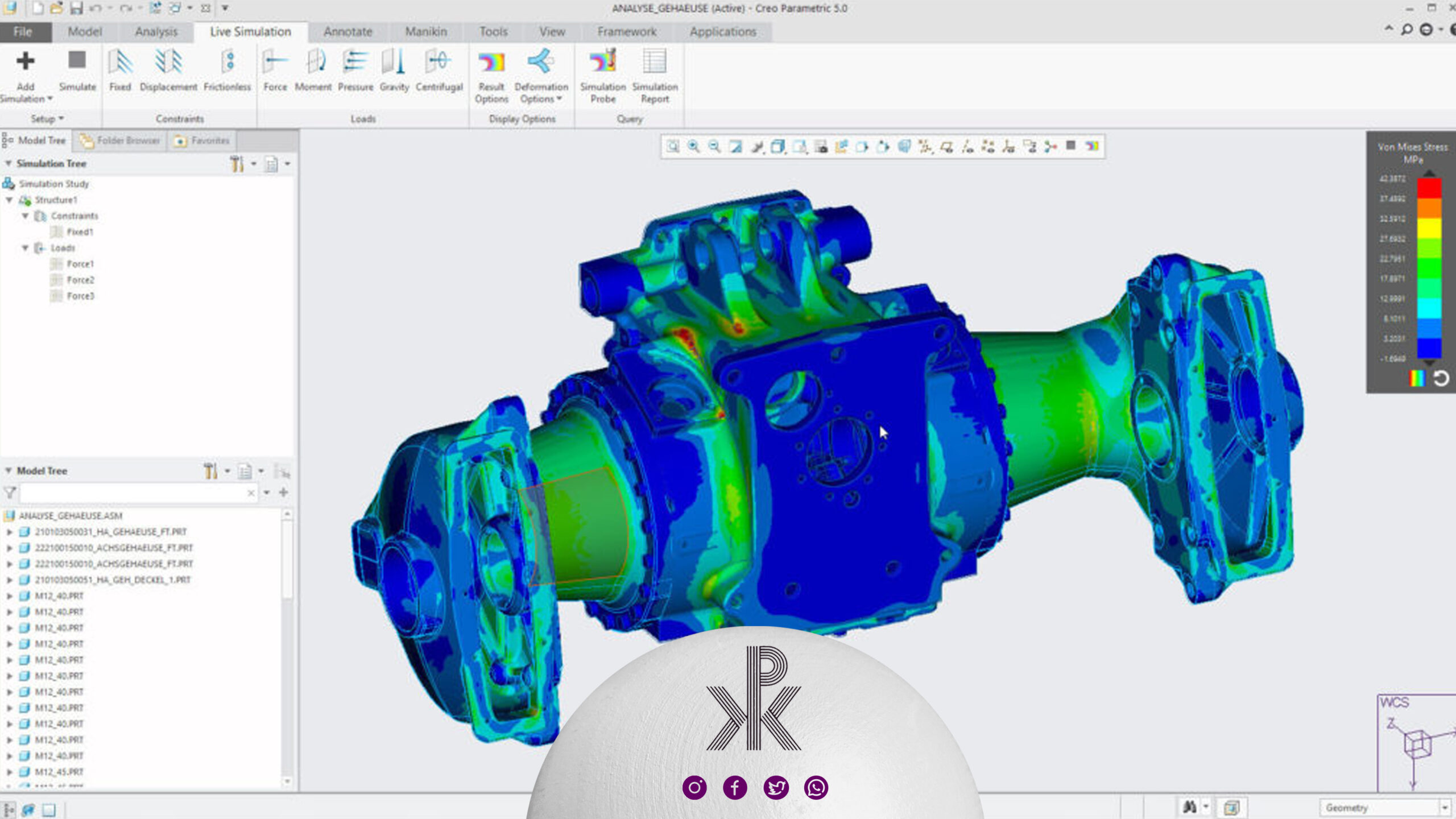Toggle the rainbow legend color scheme icon
The width and height of the screenshot is (1456, 819).
[1417, 378]
